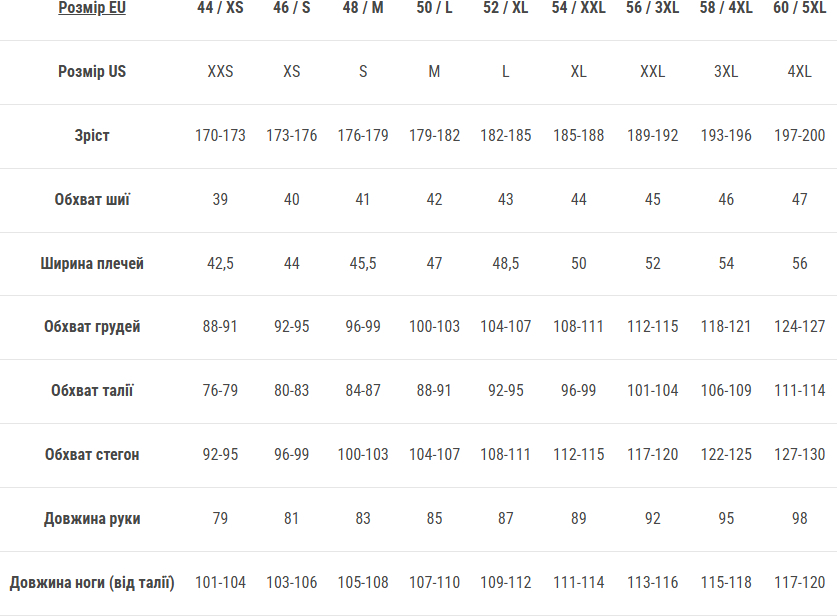Select the "50 / L" size column header
Image resolution: width=837 pixels, height=616 pixels.
point(434,9)
